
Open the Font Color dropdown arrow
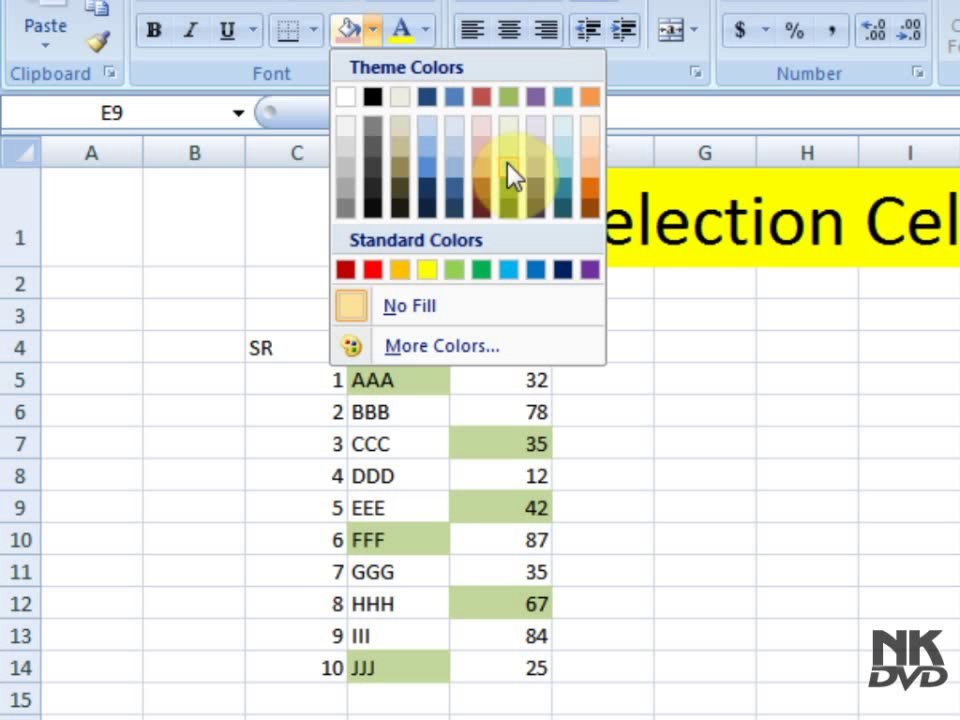(x=426, y=29)
